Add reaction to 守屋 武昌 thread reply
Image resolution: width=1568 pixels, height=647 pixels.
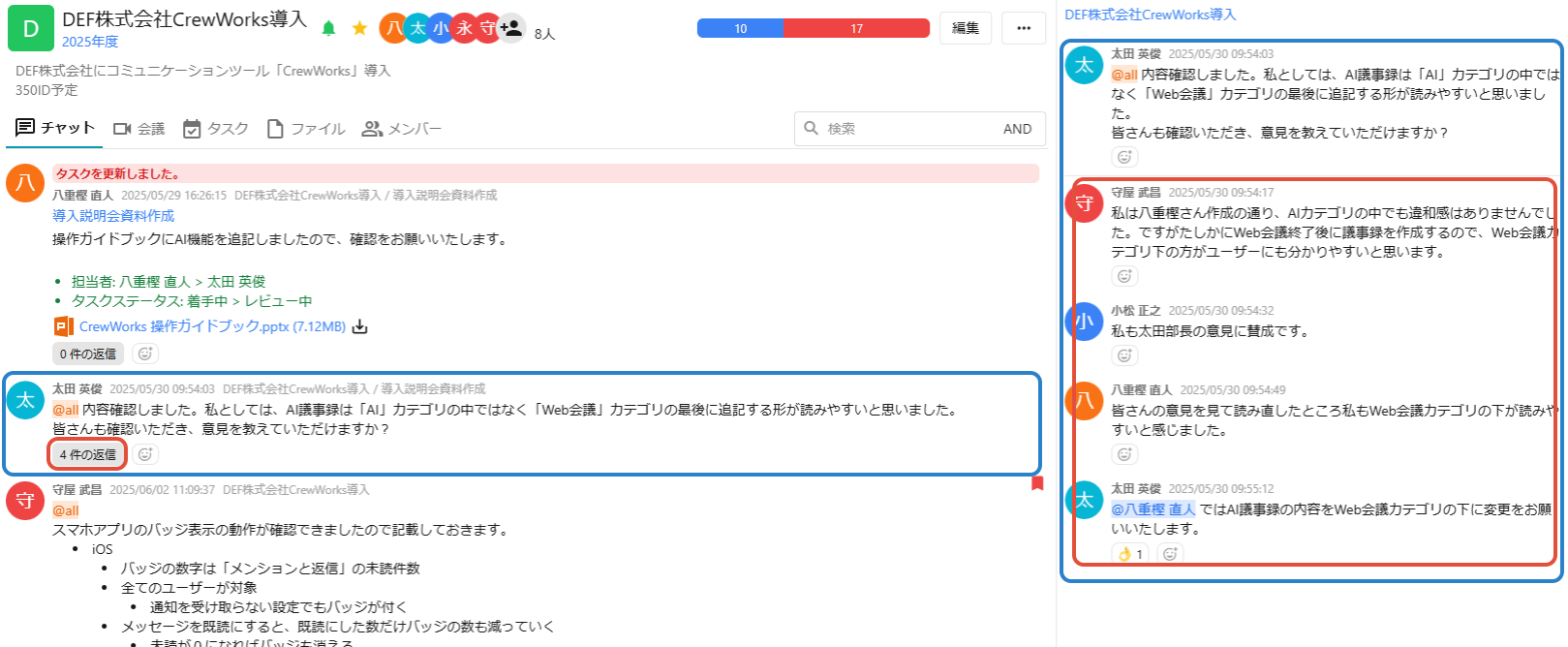(x=1124, y=276)
